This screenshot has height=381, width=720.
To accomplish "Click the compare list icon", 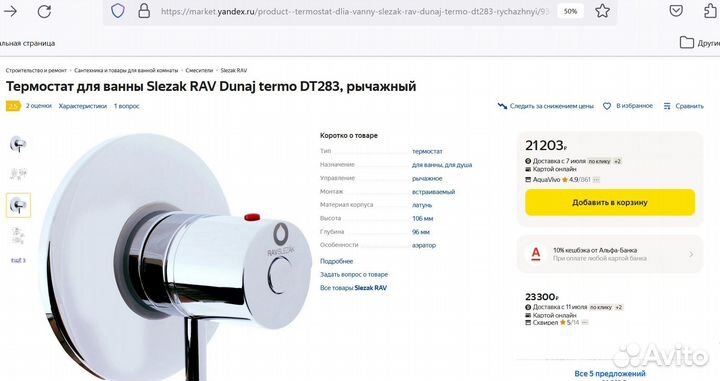I will coord(667,106).
